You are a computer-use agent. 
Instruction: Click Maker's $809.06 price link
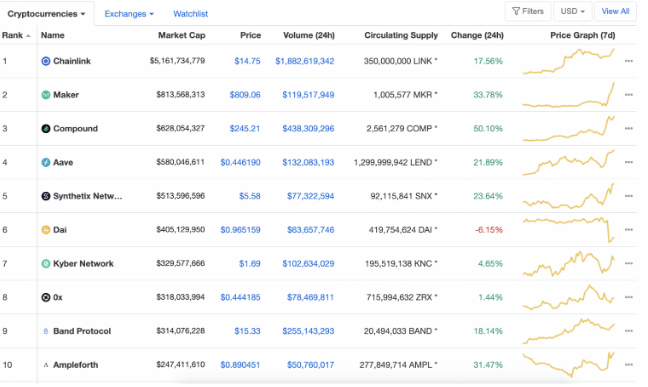tap(245, 95)
